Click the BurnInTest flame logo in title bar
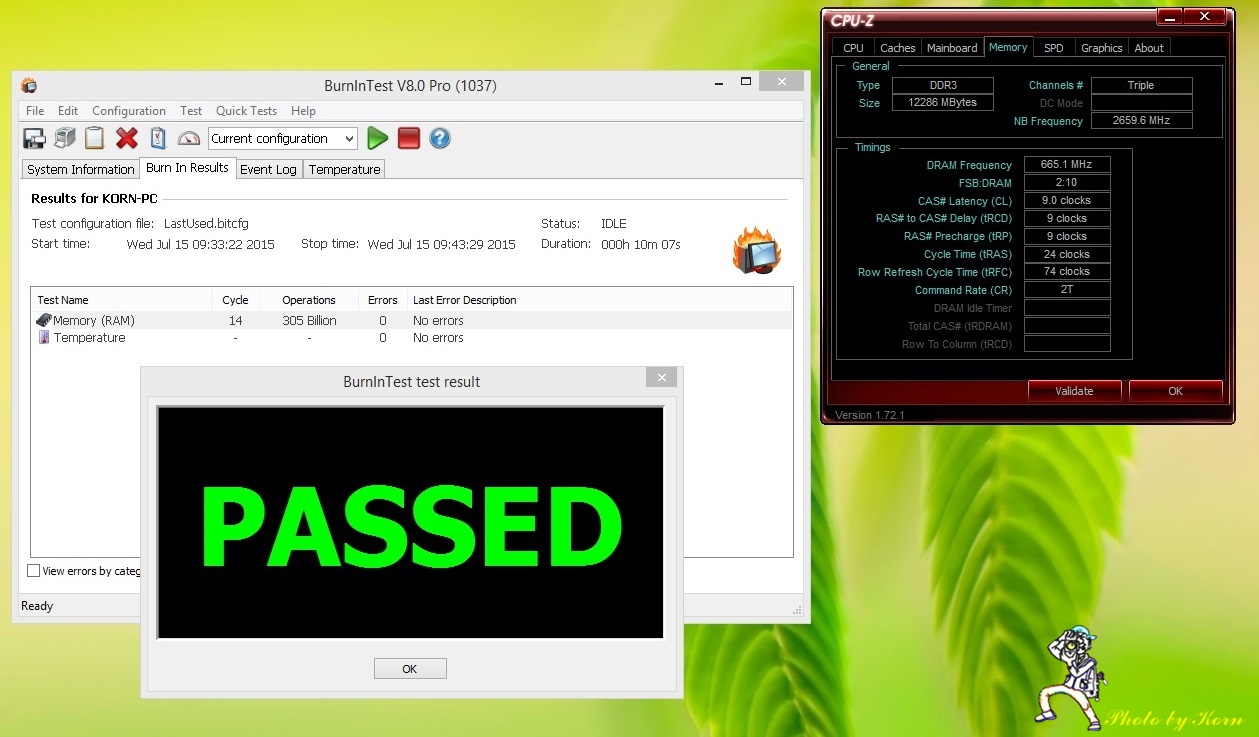This screenshot has height=737, width=1259. tap(29, 85)
